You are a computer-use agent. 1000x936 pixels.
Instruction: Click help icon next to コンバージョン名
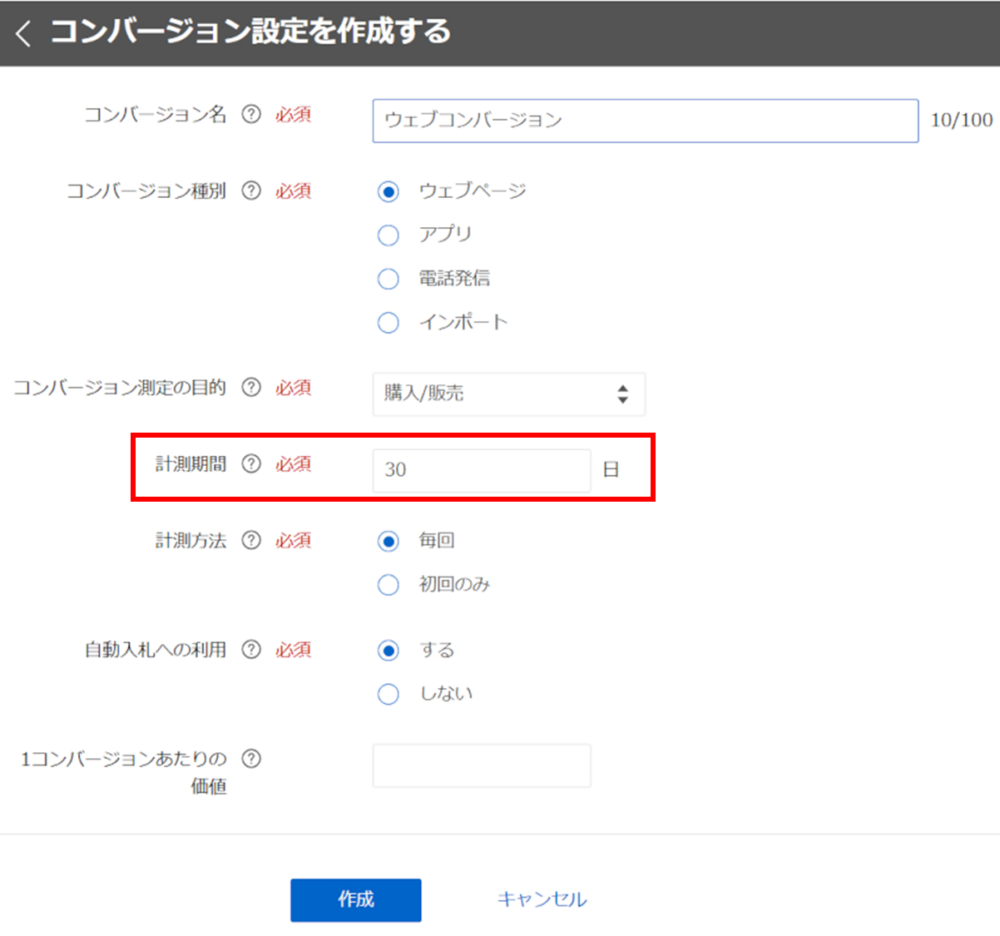tap(252, 115)
